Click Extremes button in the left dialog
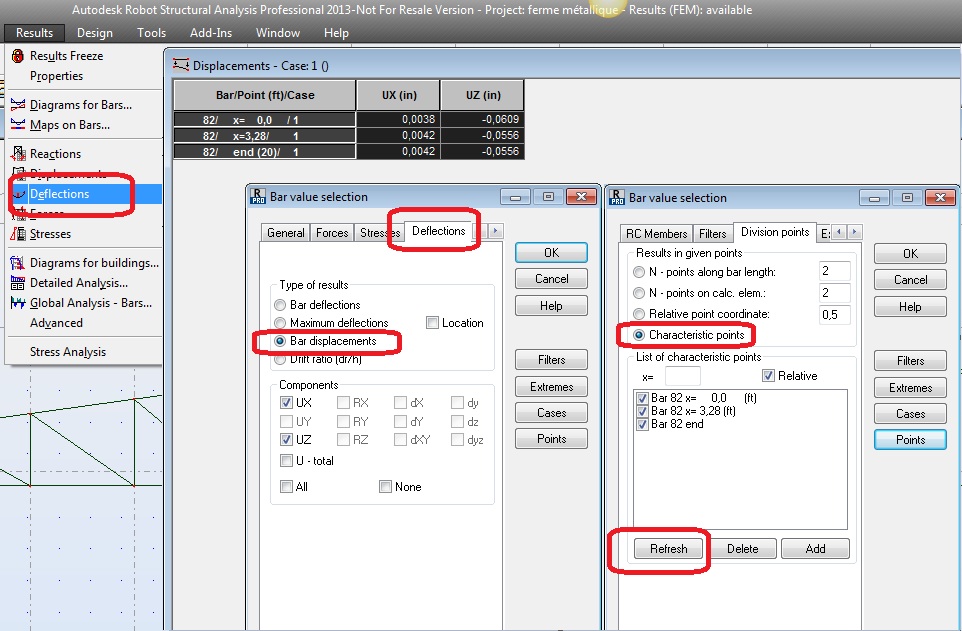This screenshot has width=962, height=631. (x=551, y=387)
